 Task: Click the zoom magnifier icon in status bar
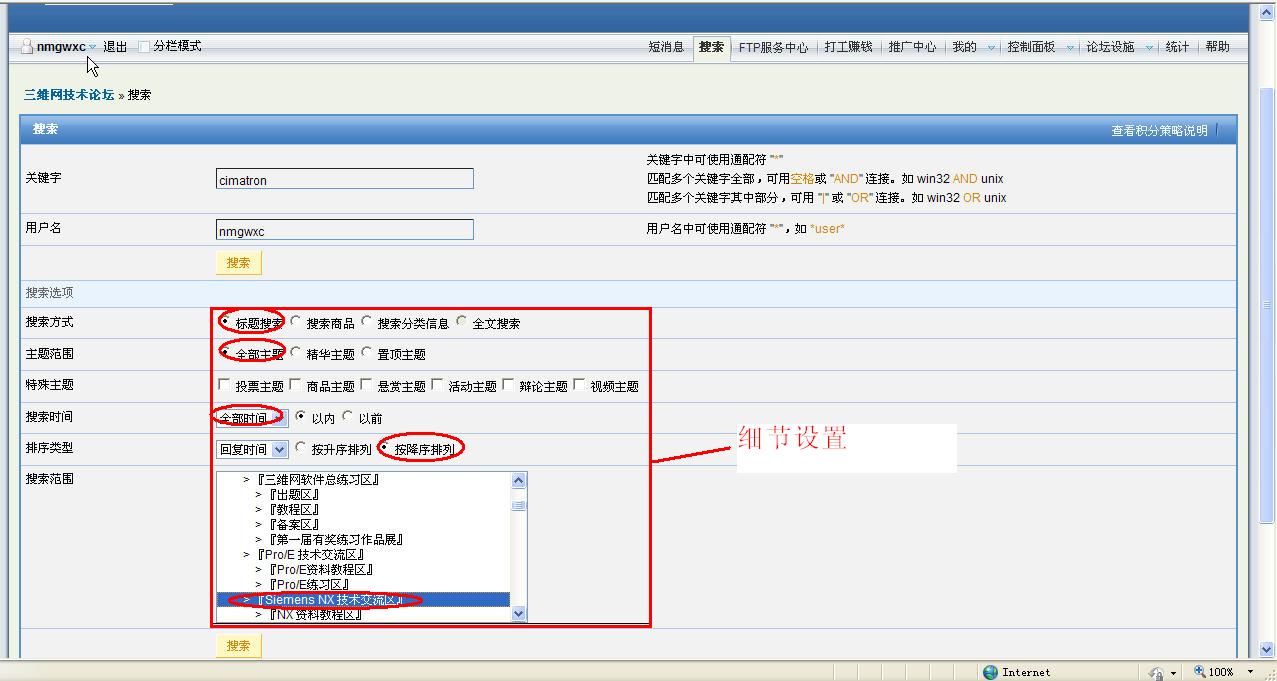tap(1200, 672)
